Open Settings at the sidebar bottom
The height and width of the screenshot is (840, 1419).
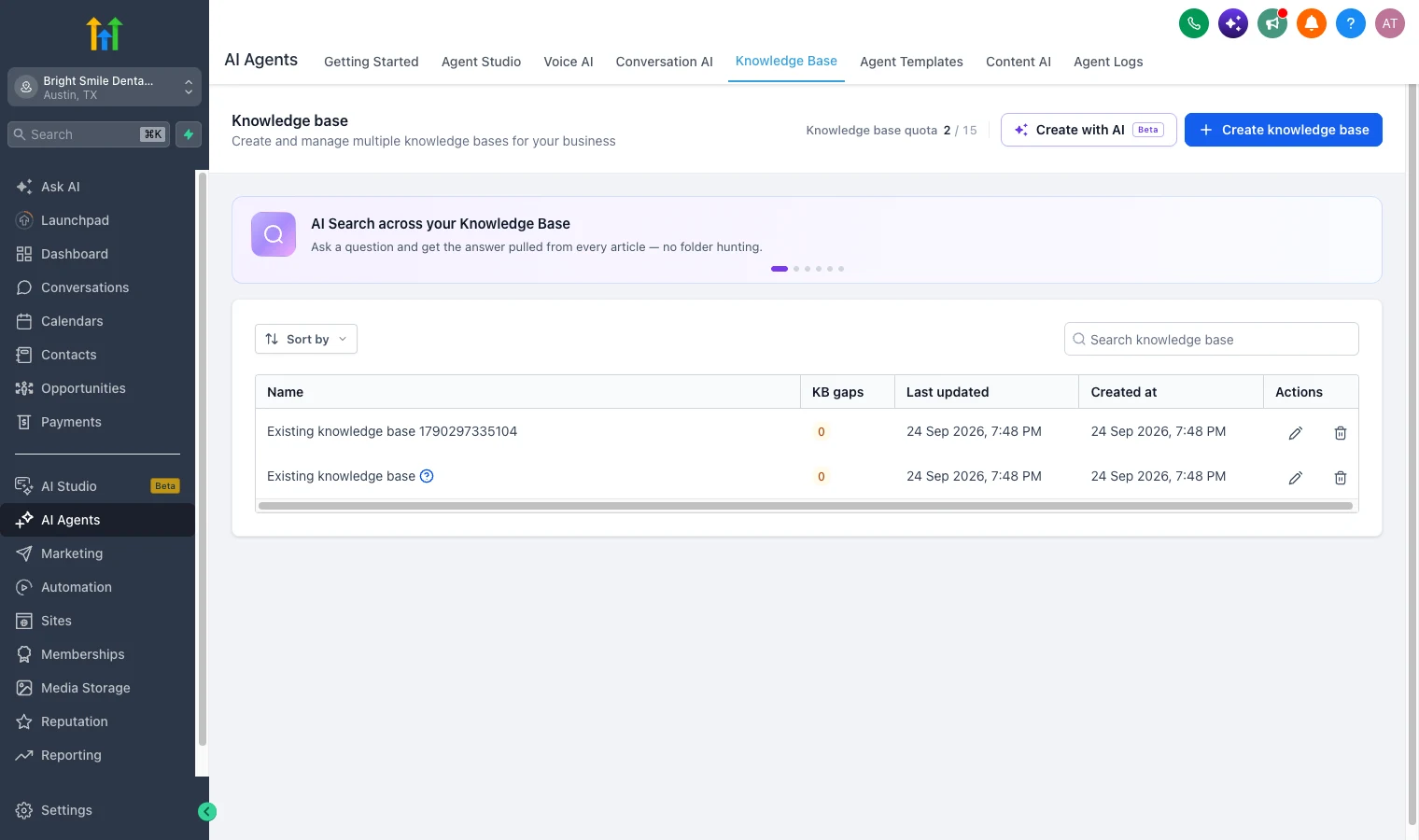pyautogui.click(x=97, y=810)
